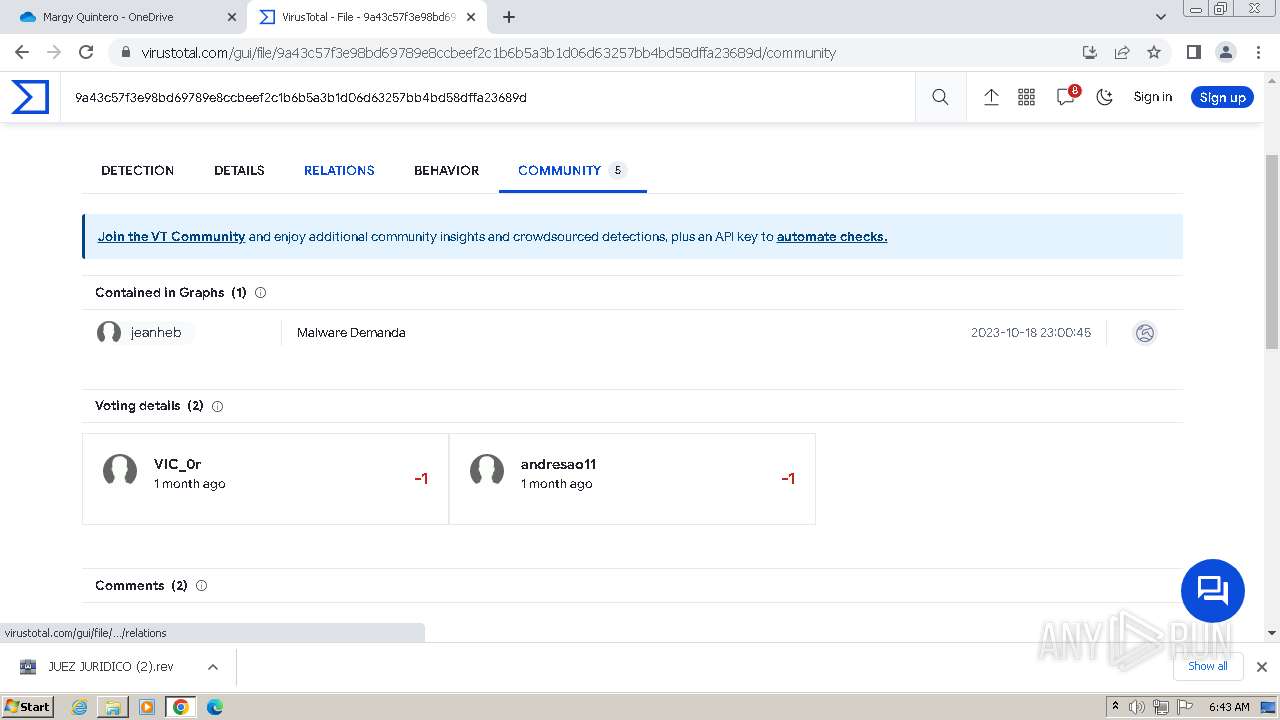Screen dimensions: 1280x720
Task: Click Show all downloads button
Action: tap(1207, 666)
